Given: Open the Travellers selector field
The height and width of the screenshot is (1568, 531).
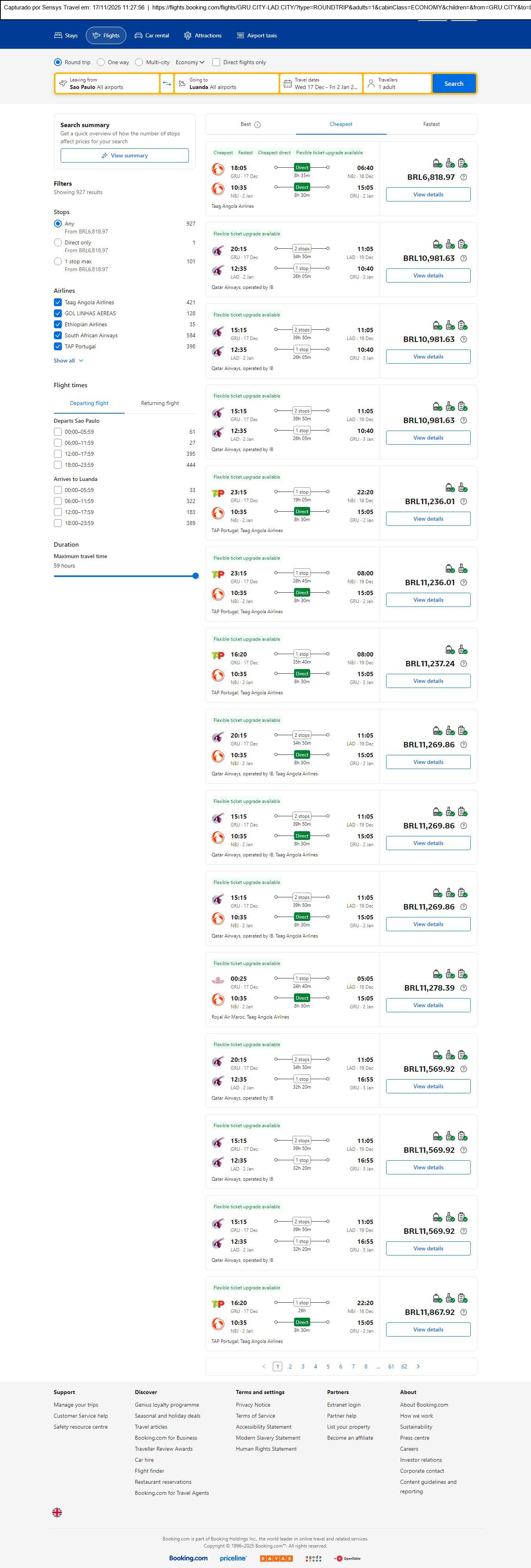Looking at the screenshot, I should pos(397,83).
